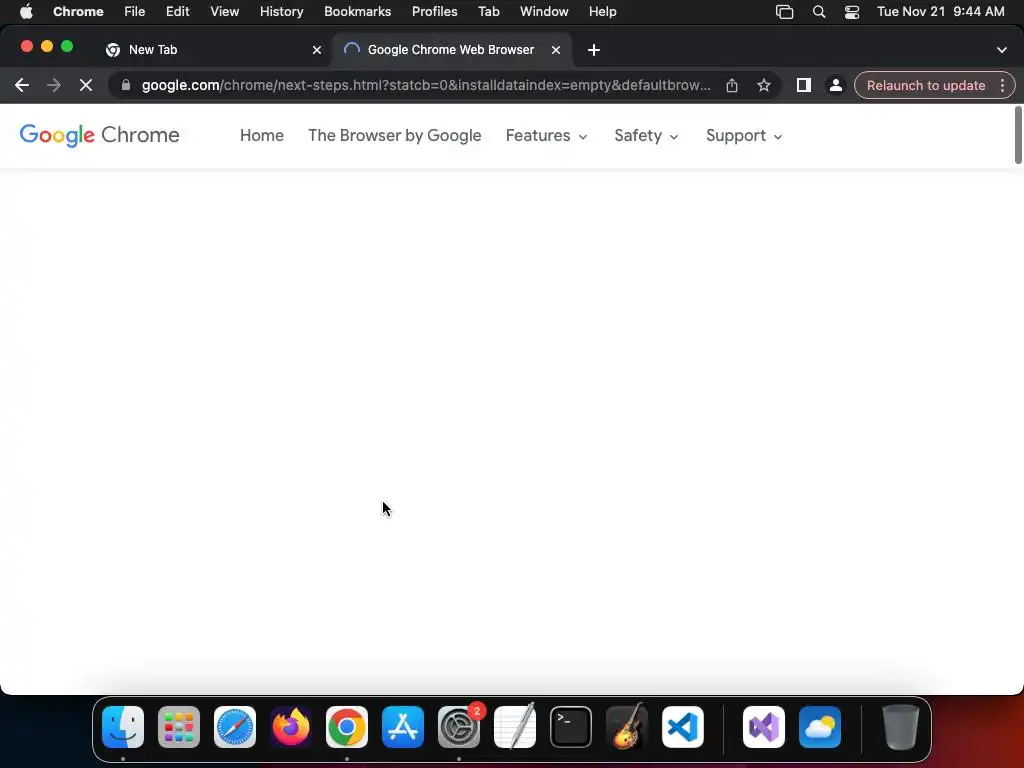Bookmark this tab with the star icon

point(764,86)
